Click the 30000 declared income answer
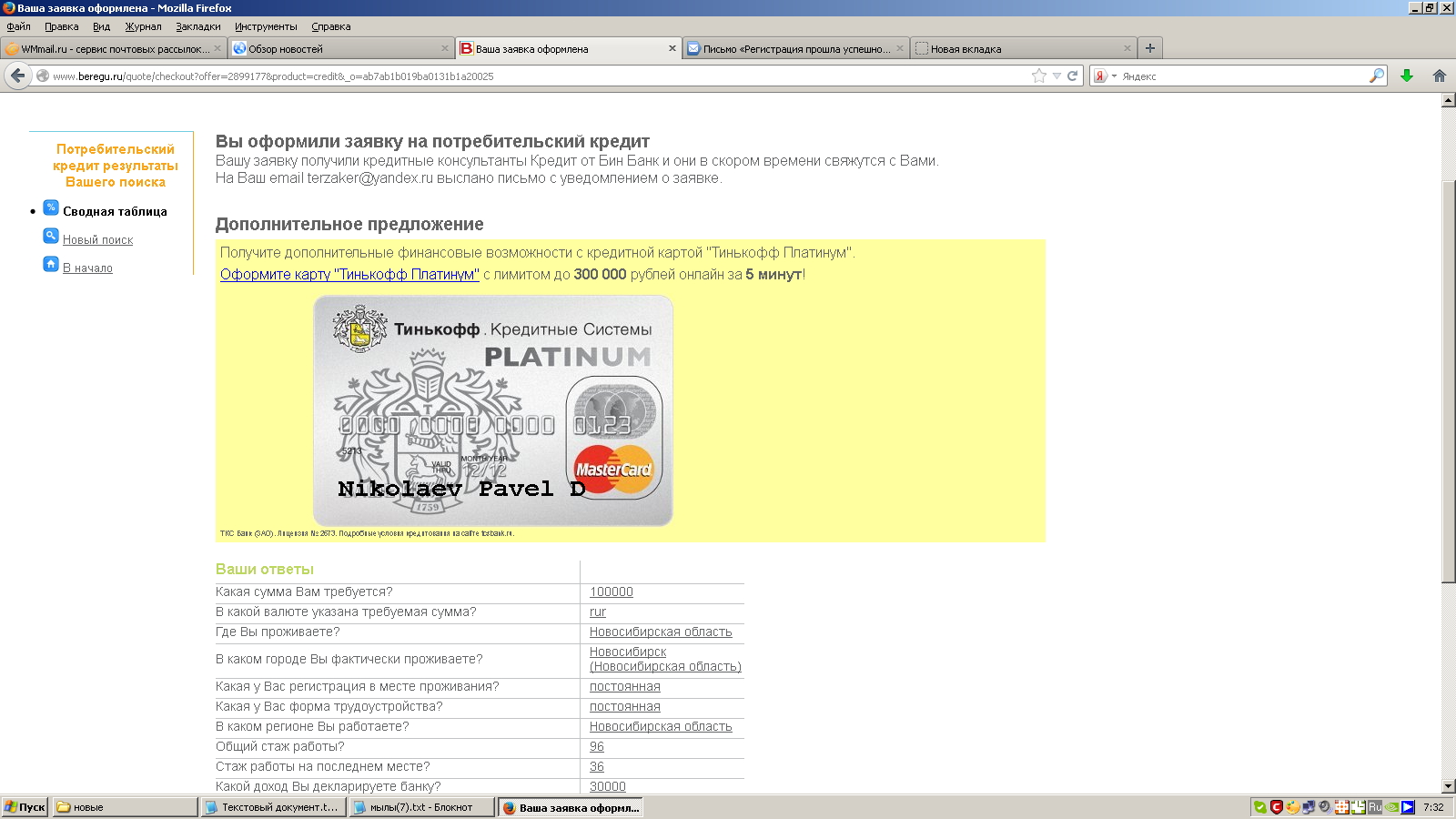The width and height of the screenshot is (1456, 819). [608, 787]
